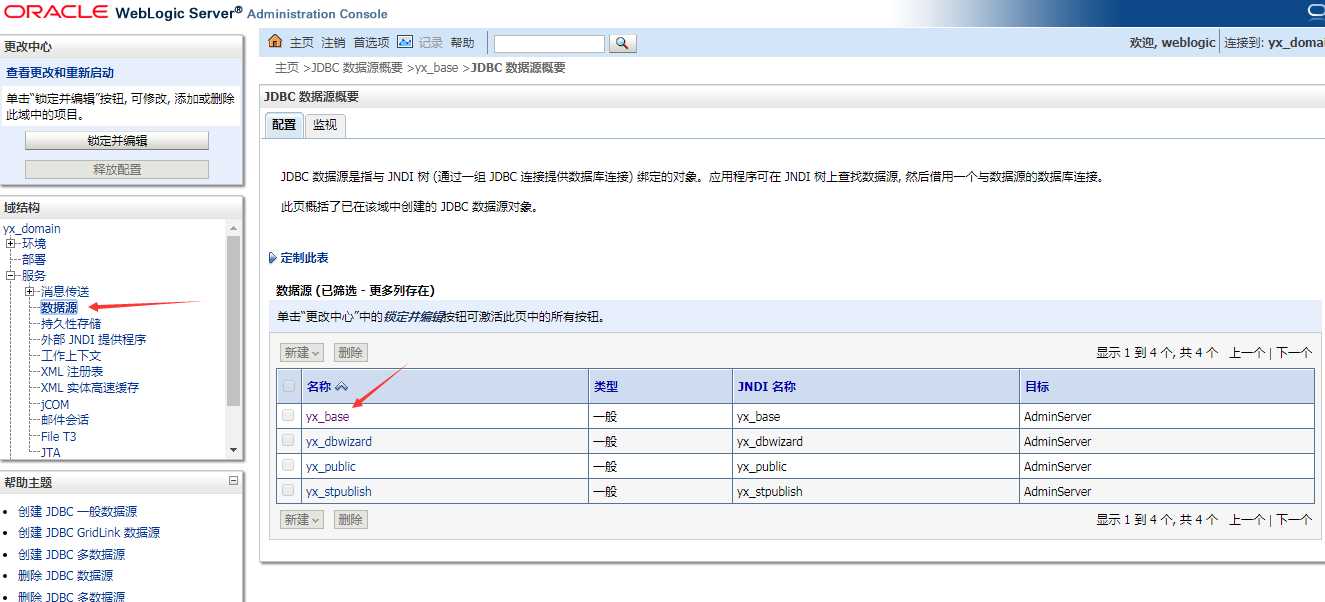Open the 首选项 menu item
The image size is (1325, 602).
pos(371,43)
